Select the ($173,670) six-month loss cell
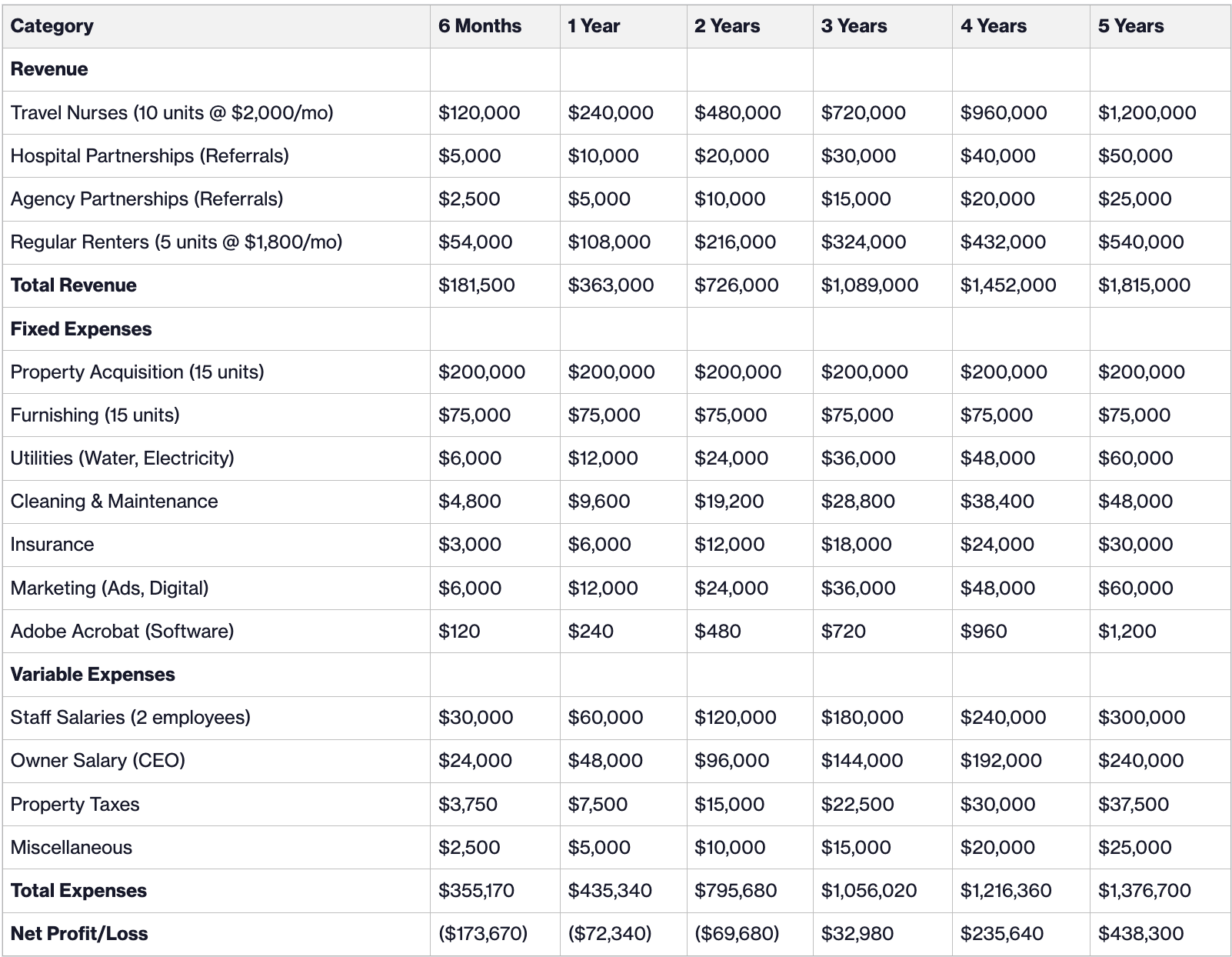The image size is (1232, 957). [482, 933]
